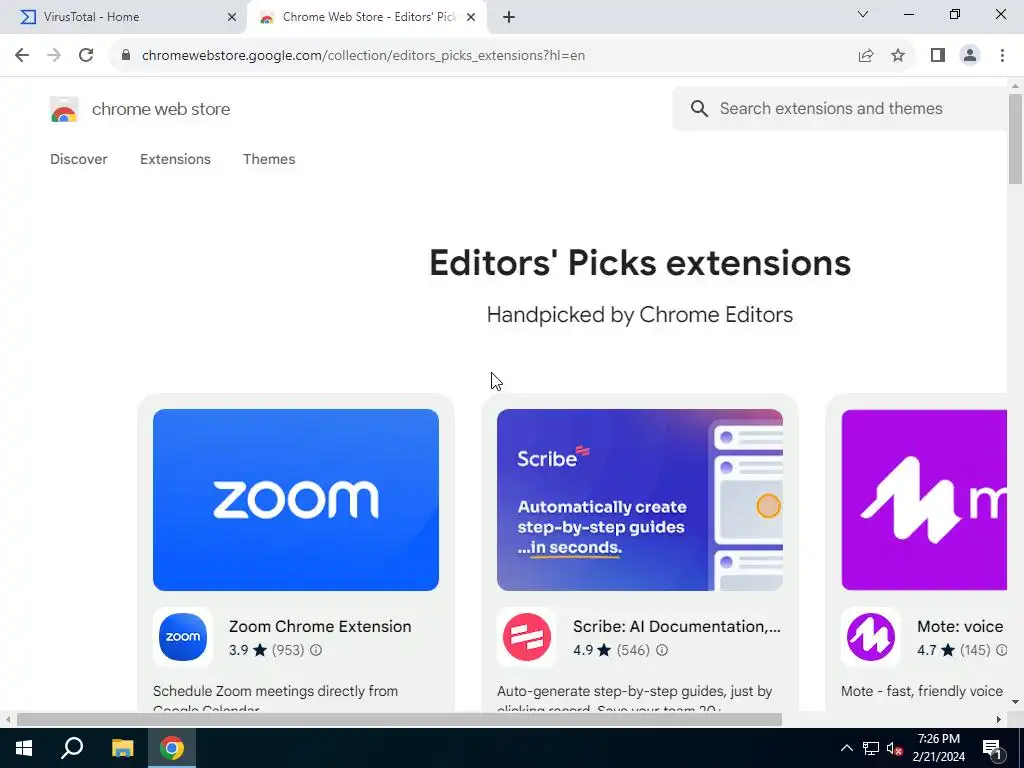Screen dimensions: 1024x768
Task: Close the VirusTotal tab
Action: (x=232, y=17)
